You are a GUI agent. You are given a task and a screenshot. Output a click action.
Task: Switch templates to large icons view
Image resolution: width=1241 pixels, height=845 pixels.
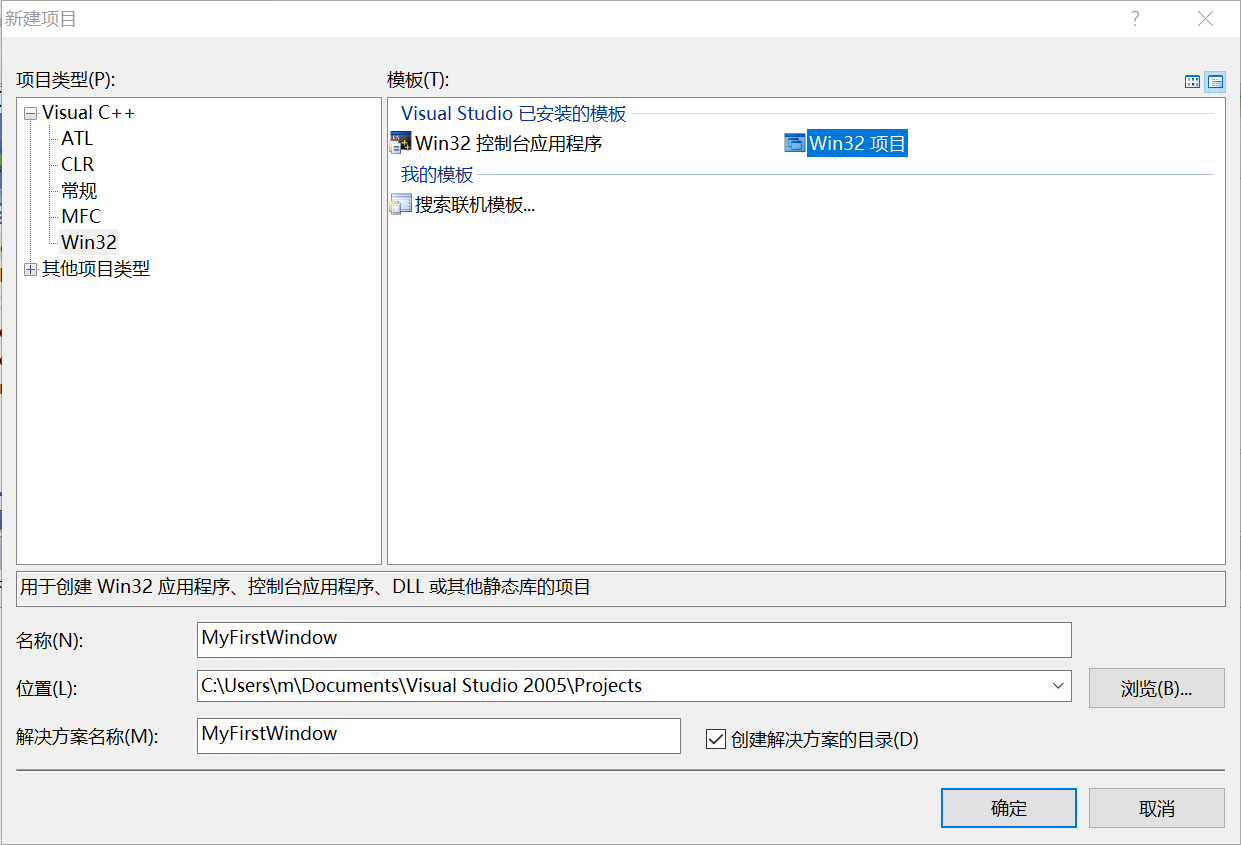pyautogui.click(x=1192, y=82)
